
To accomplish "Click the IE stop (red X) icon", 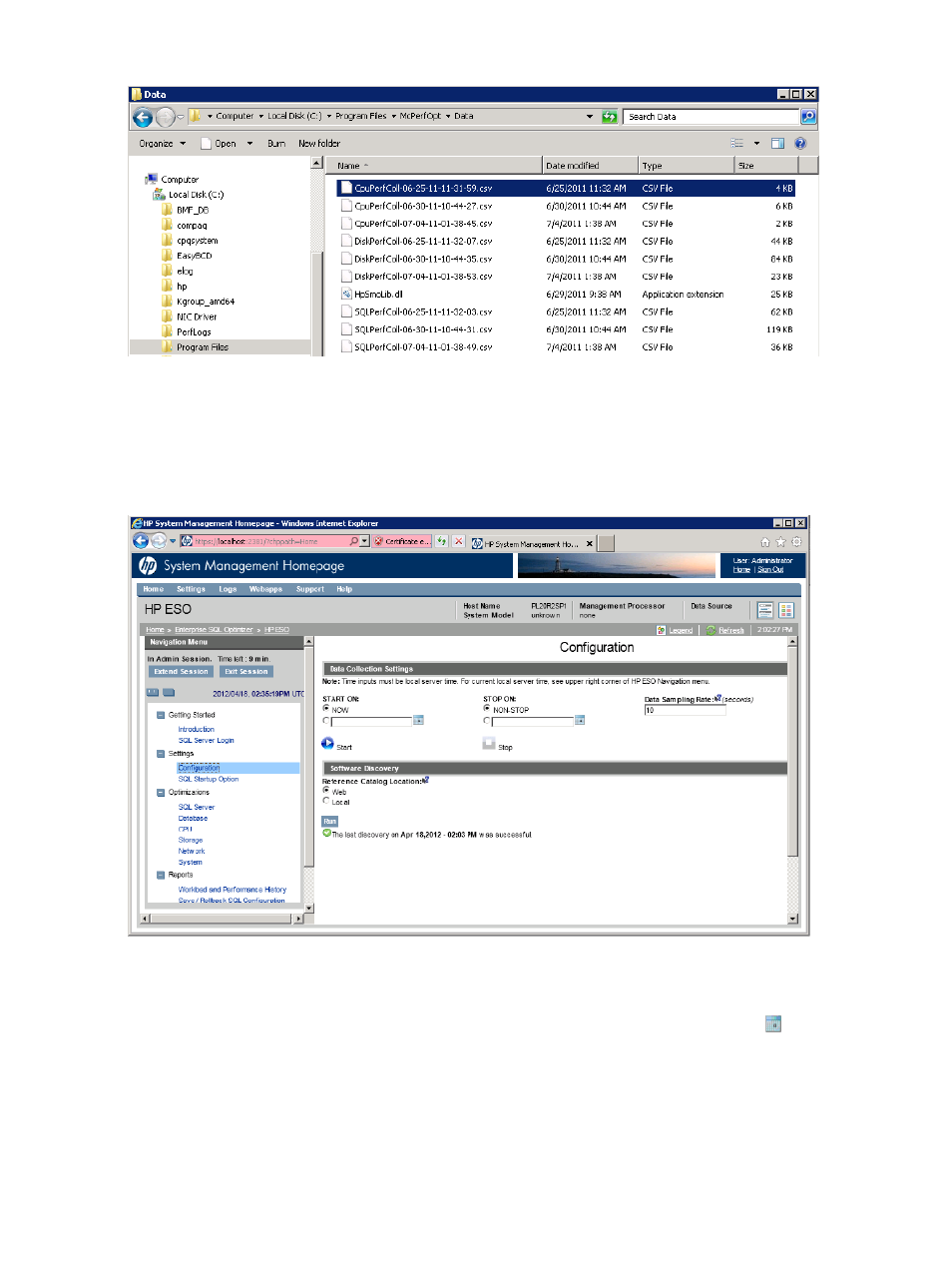I will (458, 541).
